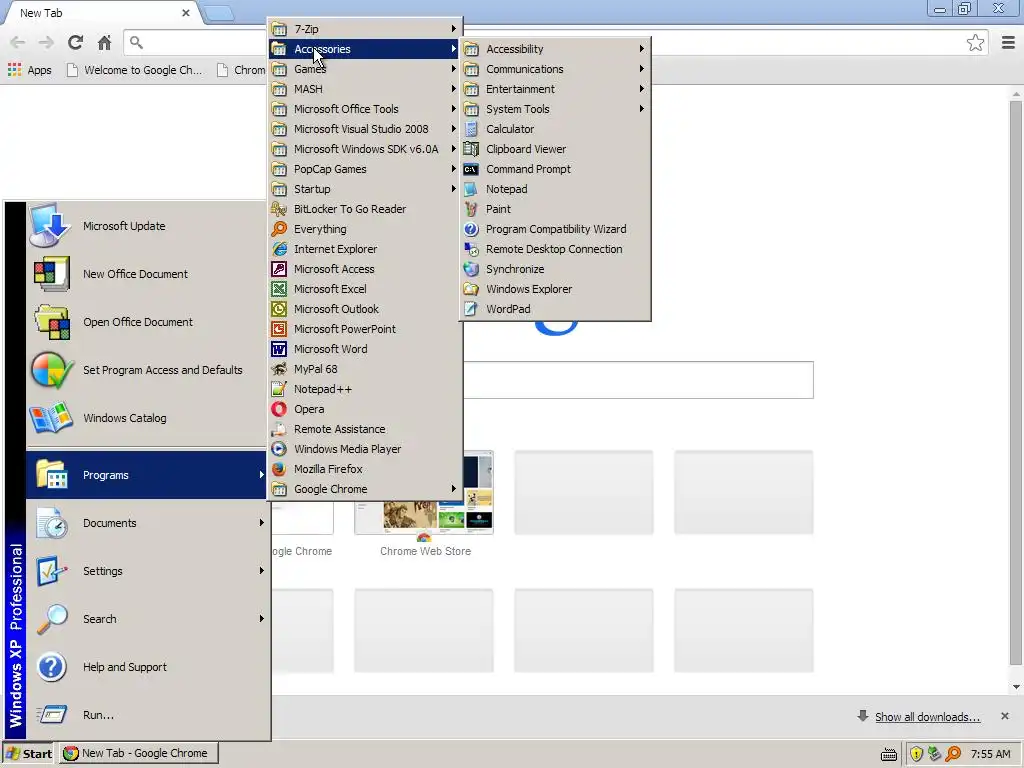1024x768 pixels.
Task: Click the Show all downloads link
Action: (x=927, y=717)
